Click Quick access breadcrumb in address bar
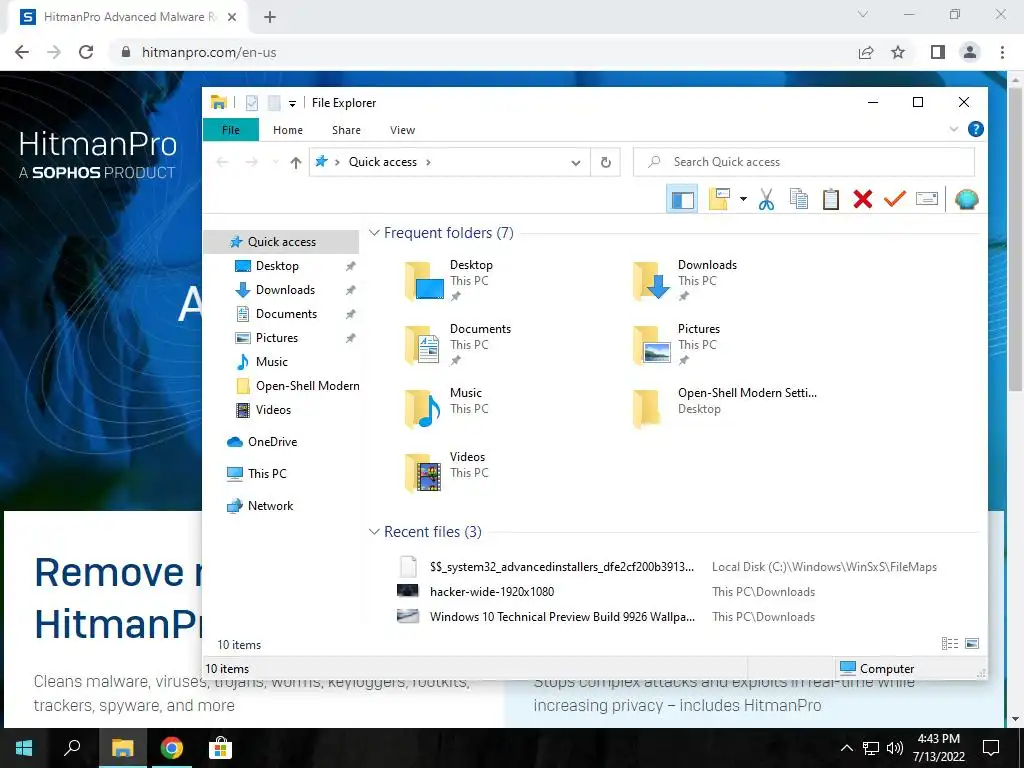 pos(382,162)
